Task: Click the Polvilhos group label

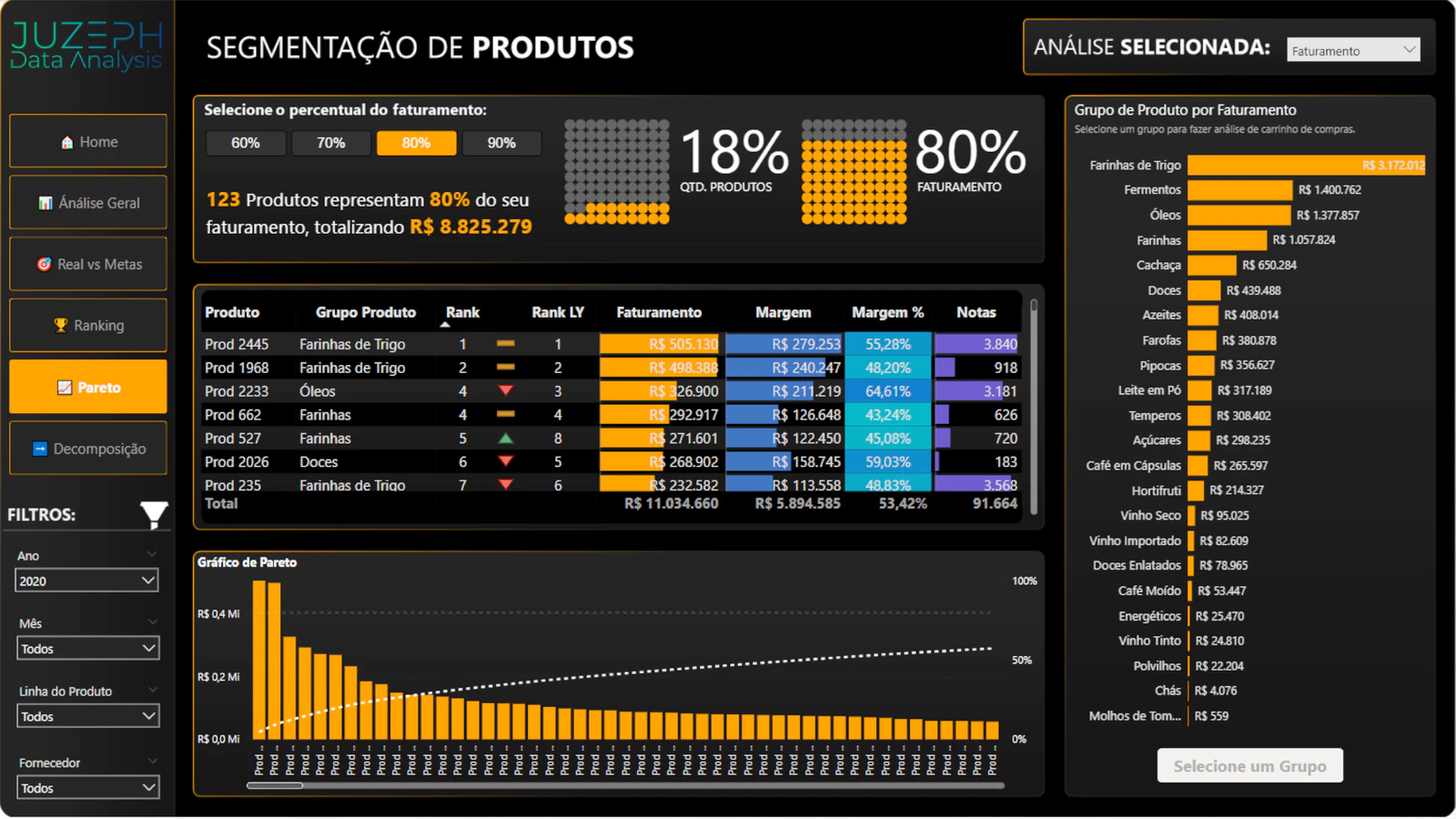Action: [x=1157, y=666]
